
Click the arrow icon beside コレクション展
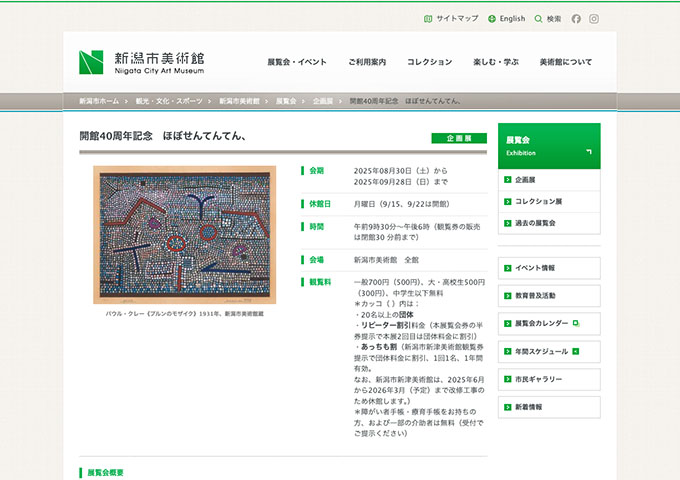[x=508, y=202]
